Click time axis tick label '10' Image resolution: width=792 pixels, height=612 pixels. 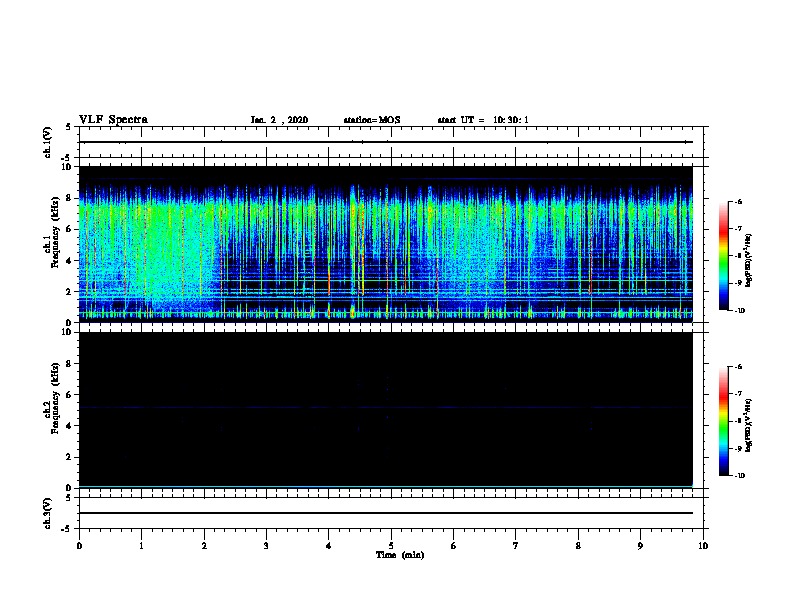point(703,546)
